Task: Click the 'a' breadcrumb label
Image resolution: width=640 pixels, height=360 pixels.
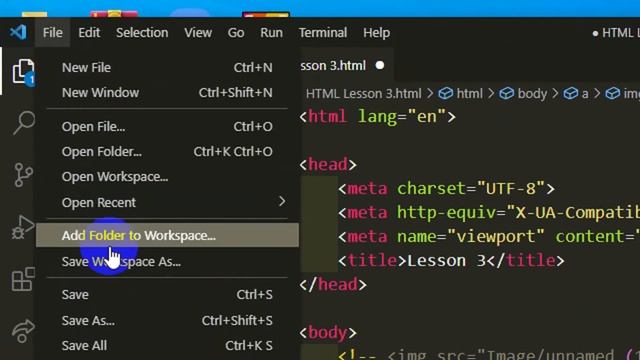Action: 585,94
